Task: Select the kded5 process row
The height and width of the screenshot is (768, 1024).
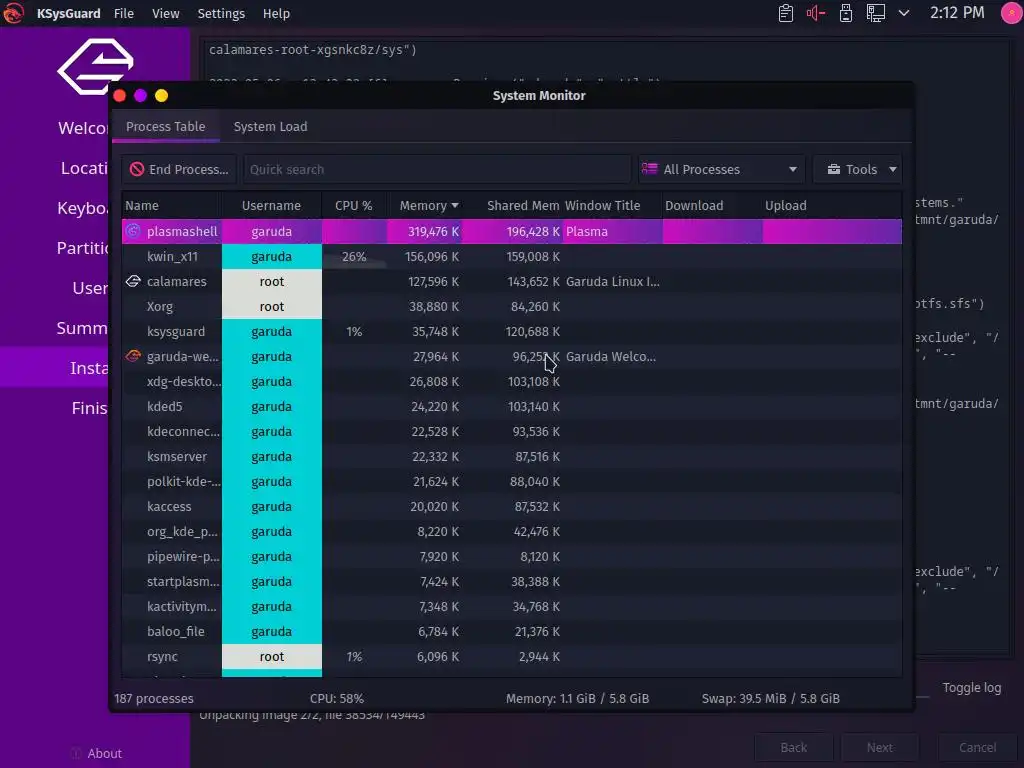Action: point(511,406)
